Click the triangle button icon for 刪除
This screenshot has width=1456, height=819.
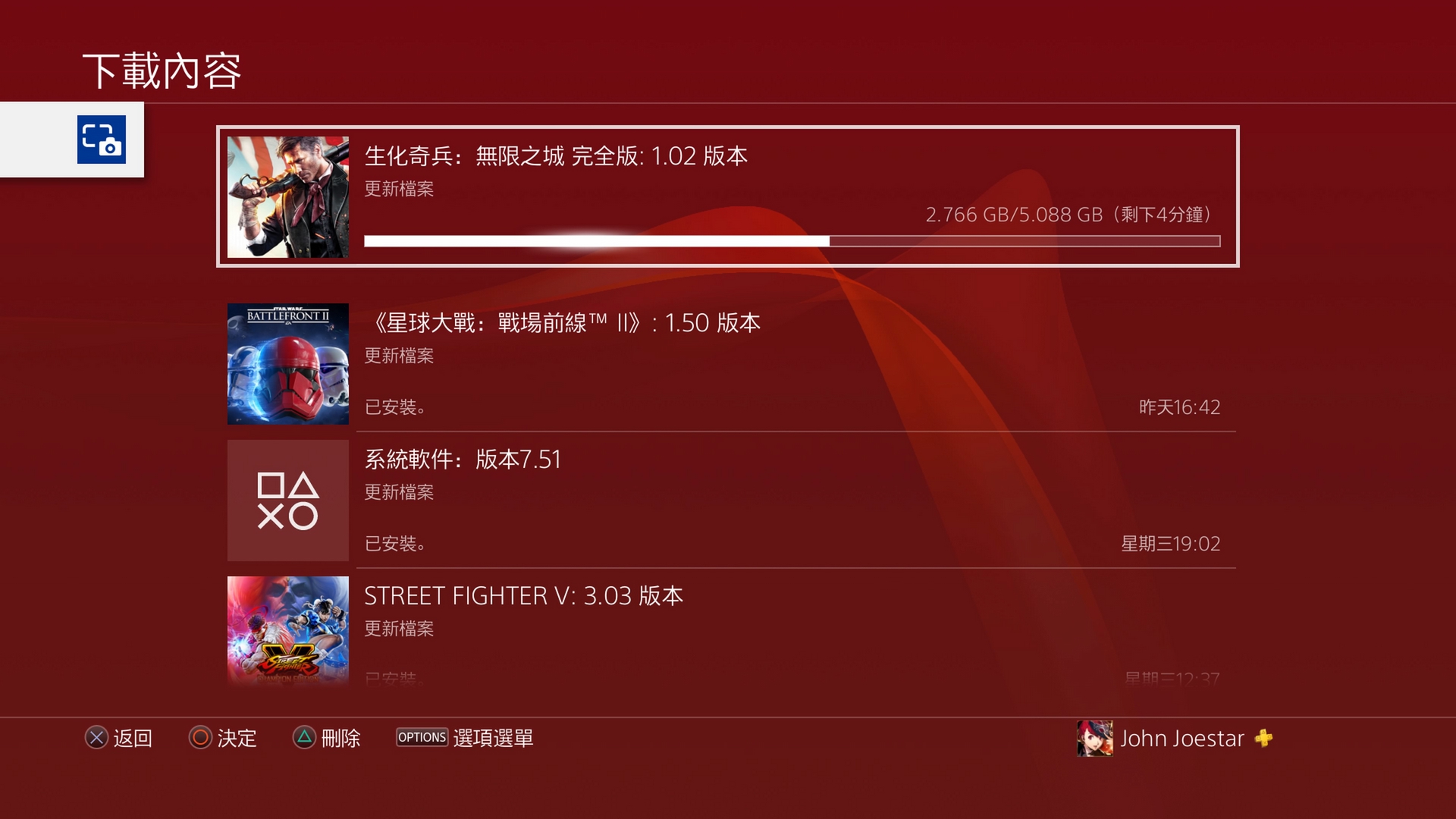(x=304, y=738)
